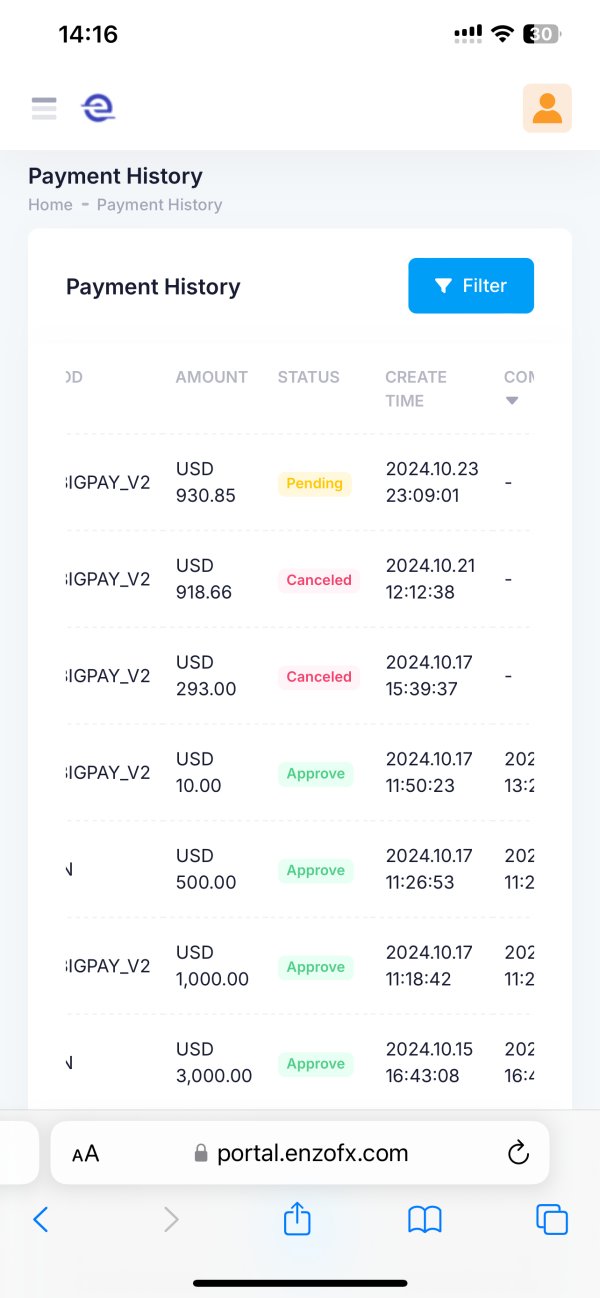Screen dimensions: 600x1298
Task: Sort by the Amount column header
Action: coord(211,377)
